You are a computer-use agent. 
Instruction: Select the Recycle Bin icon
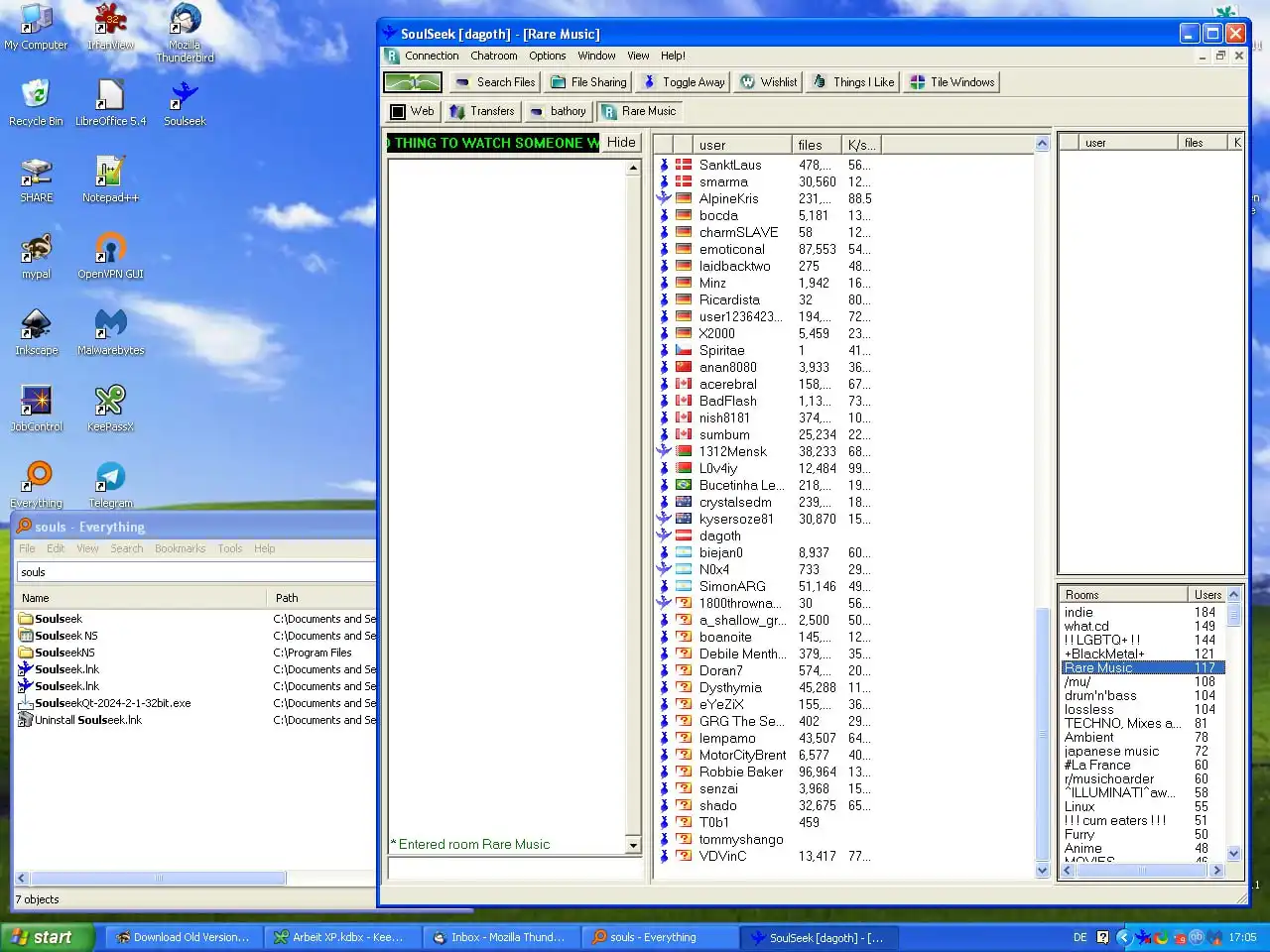coord(36,103)
